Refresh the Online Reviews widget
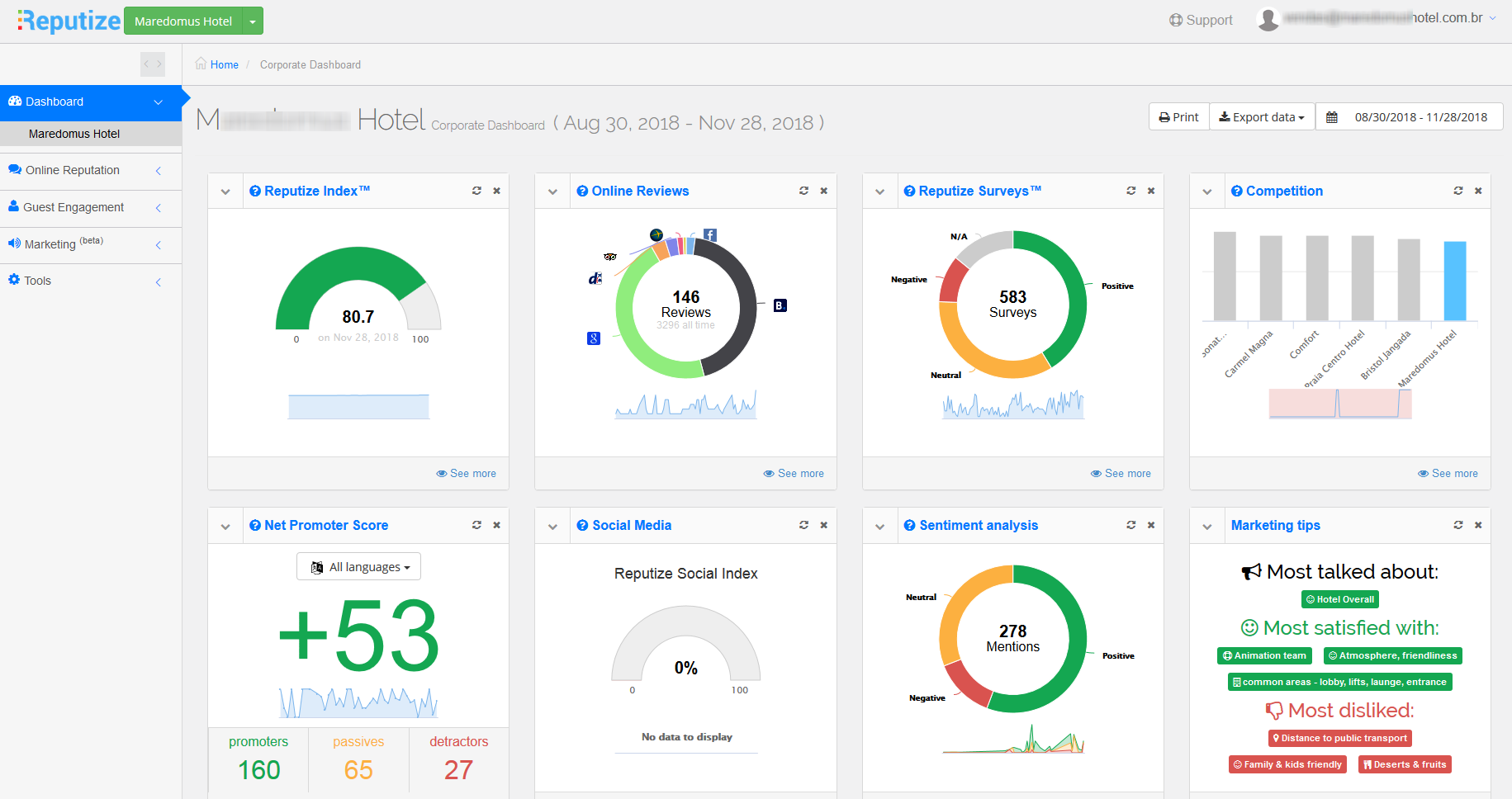The image size is (1512, 799). (803, 191)
